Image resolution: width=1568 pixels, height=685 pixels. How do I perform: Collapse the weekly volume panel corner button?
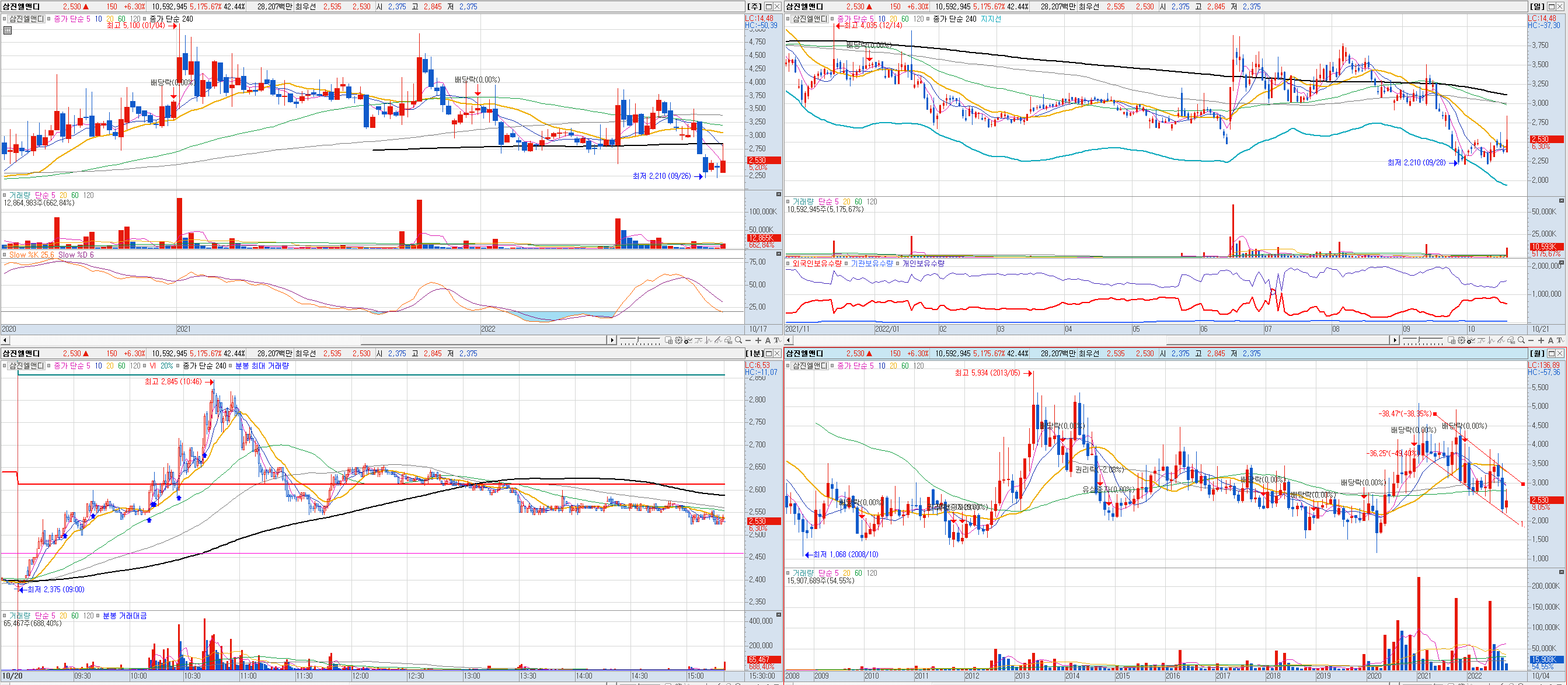[778, 194]
